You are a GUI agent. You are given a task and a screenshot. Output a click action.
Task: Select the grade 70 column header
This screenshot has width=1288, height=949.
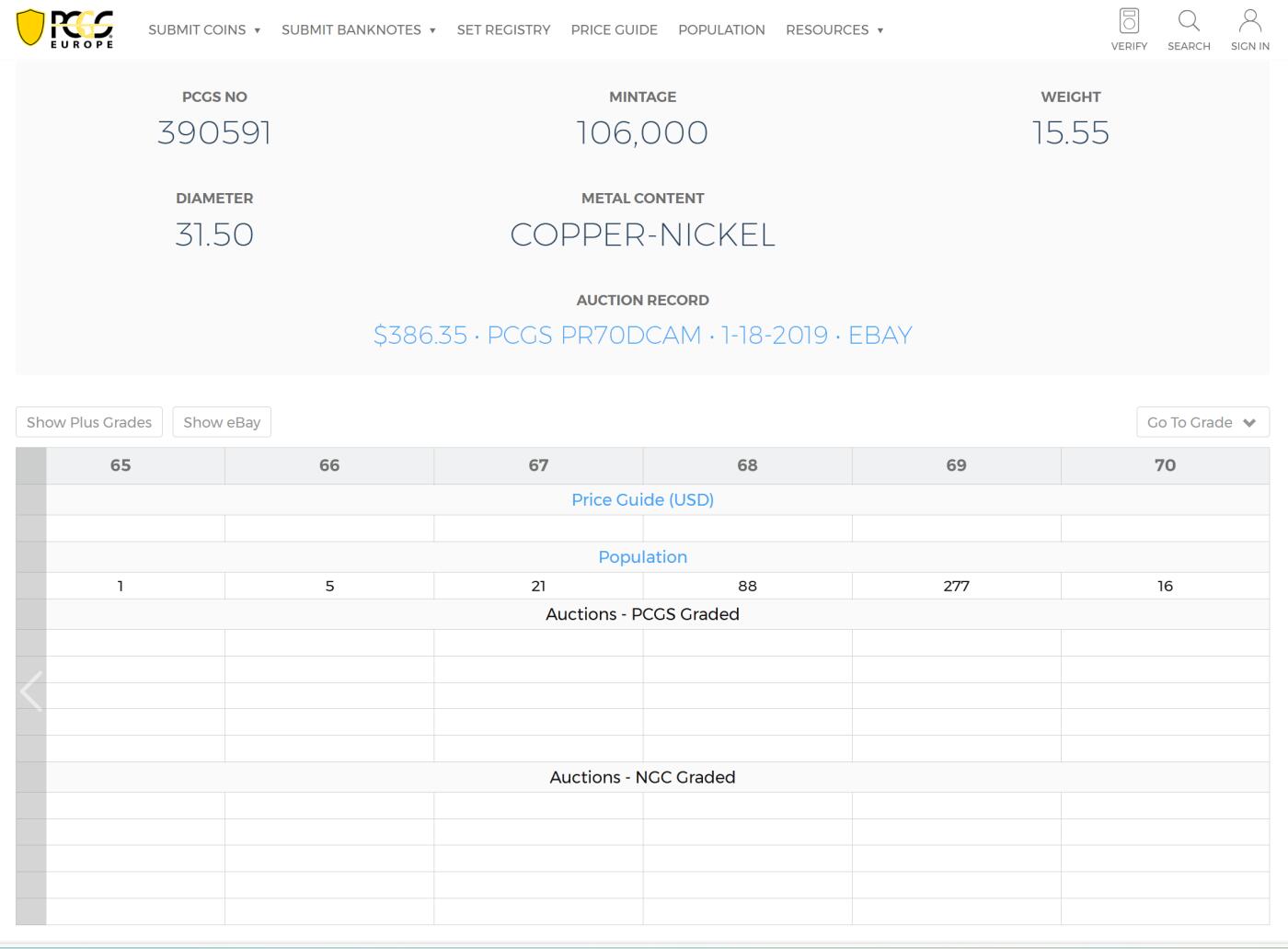1165,465
